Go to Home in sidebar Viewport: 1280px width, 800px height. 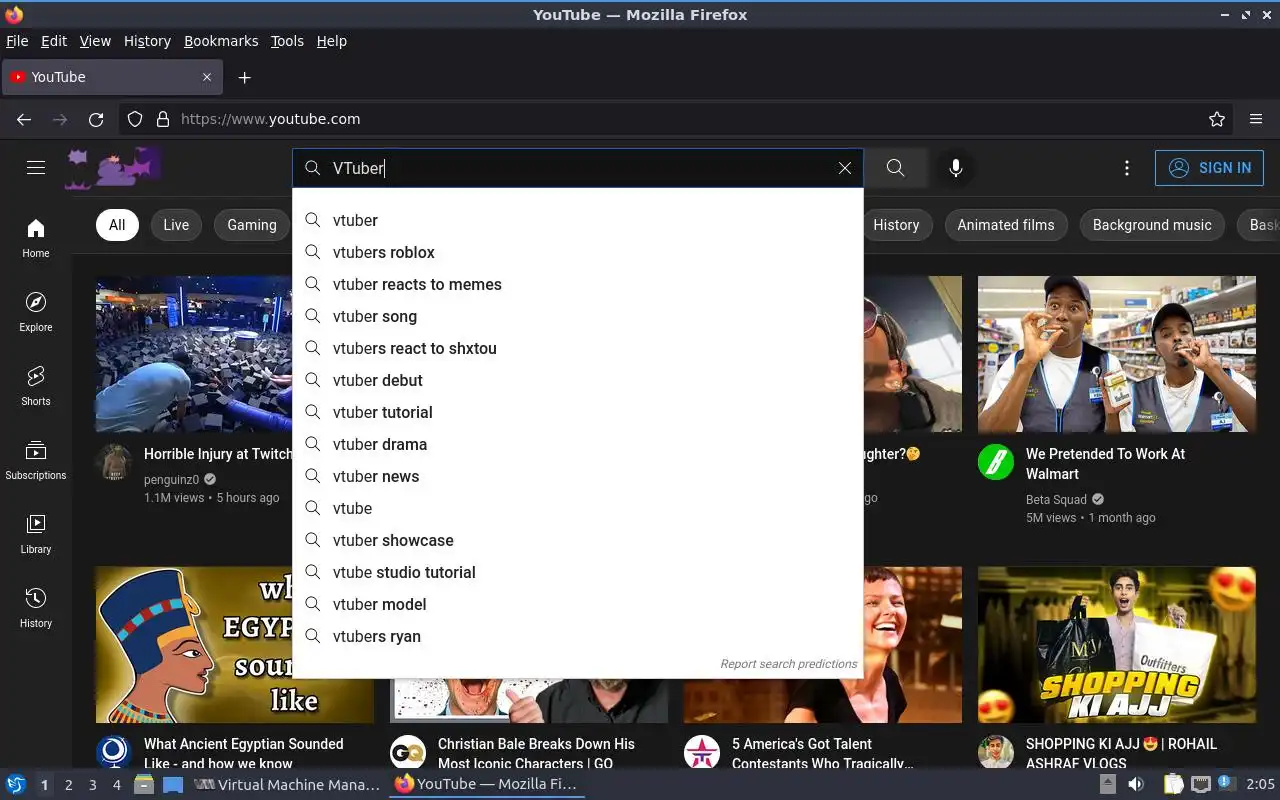pyautogui.click(x=36, y=238)
